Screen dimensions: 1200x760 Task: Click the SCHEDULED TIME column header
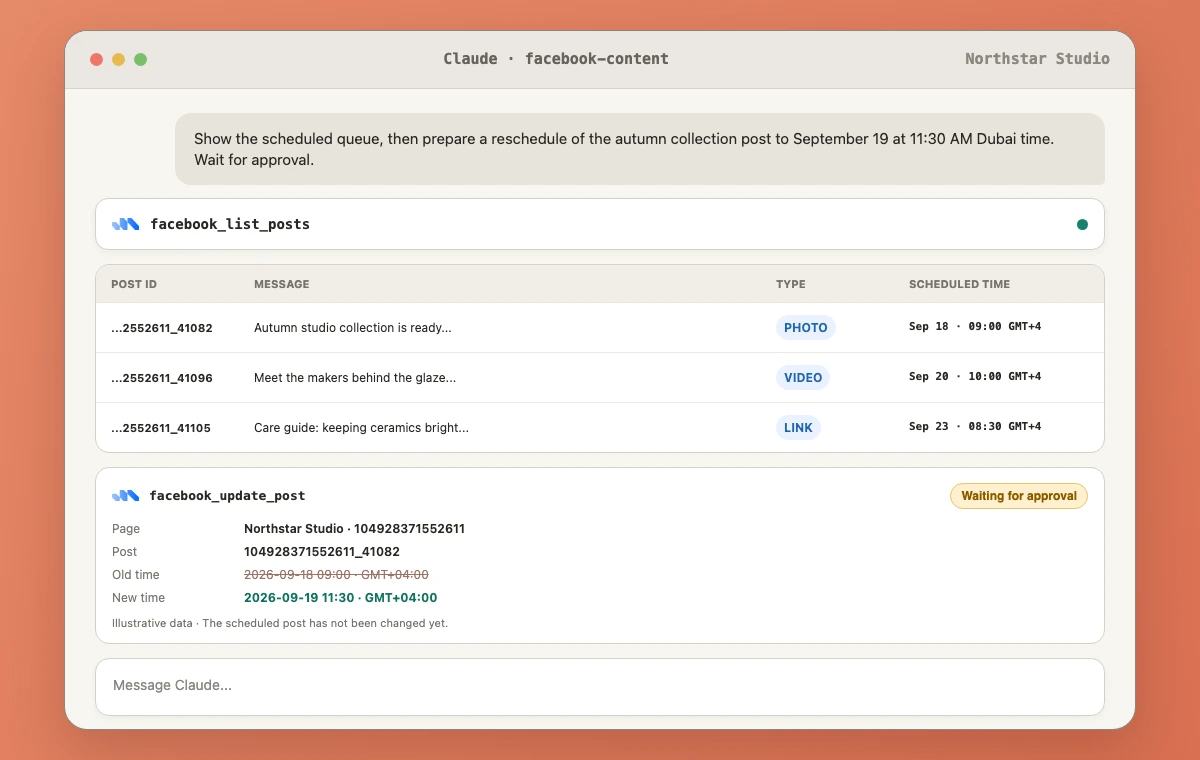tap(959, 284)
